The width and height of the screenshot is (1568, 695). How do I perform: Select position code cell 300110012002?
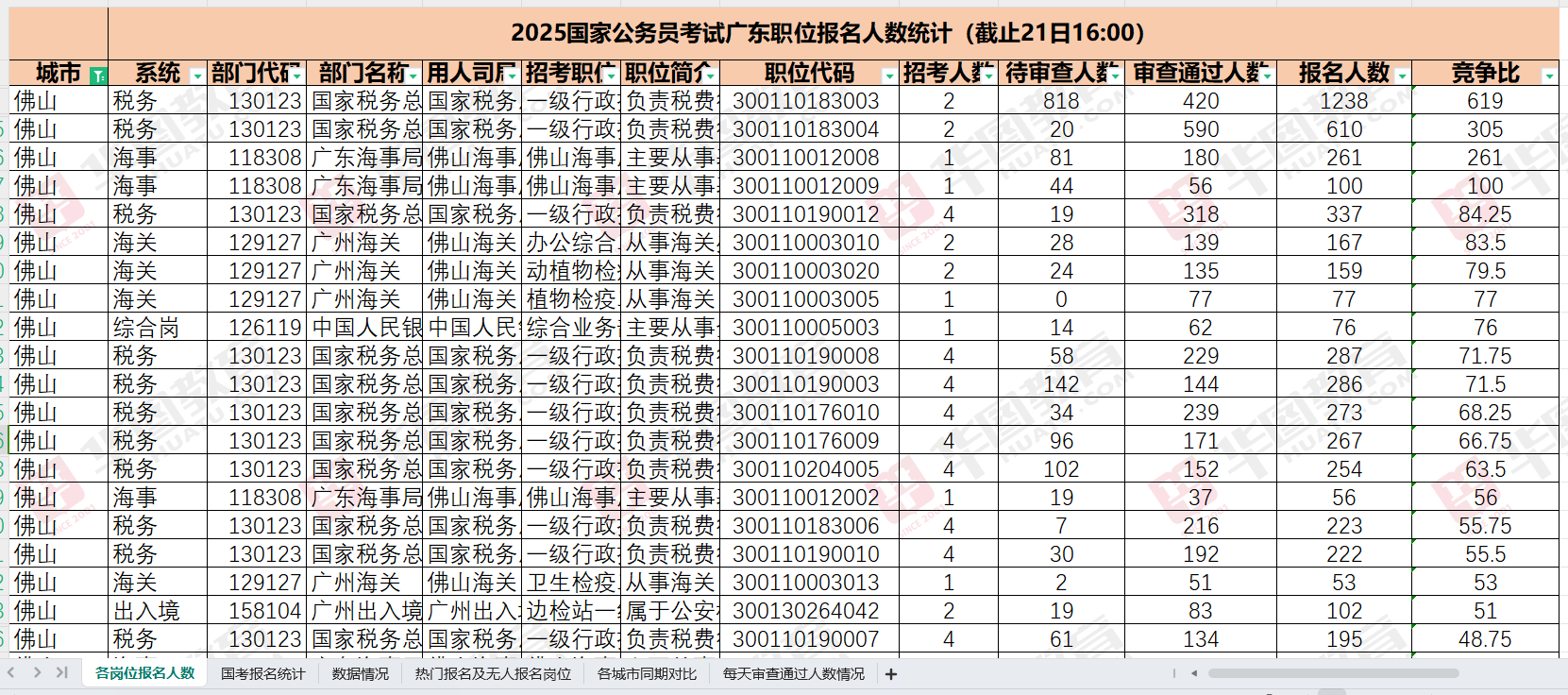pos(809,498)
